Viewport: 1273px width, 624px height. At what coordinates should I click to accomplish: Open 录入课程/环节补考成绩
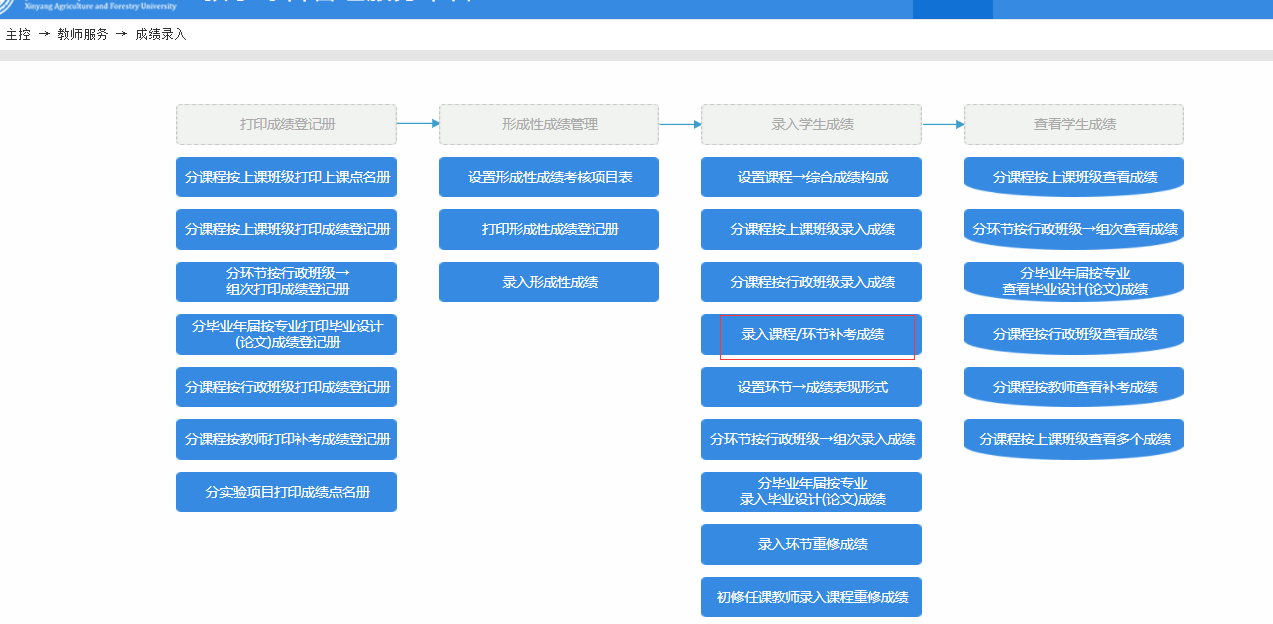point(811,334)
